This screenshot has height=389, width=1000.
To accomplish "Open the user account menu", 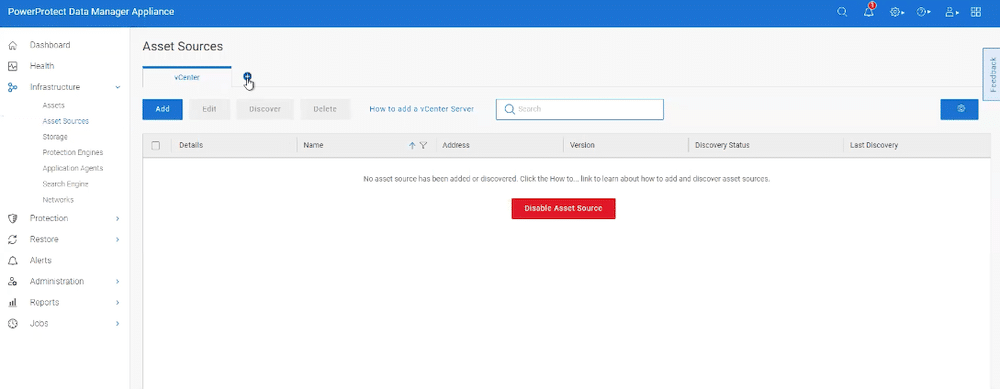I will click(952, 12).
